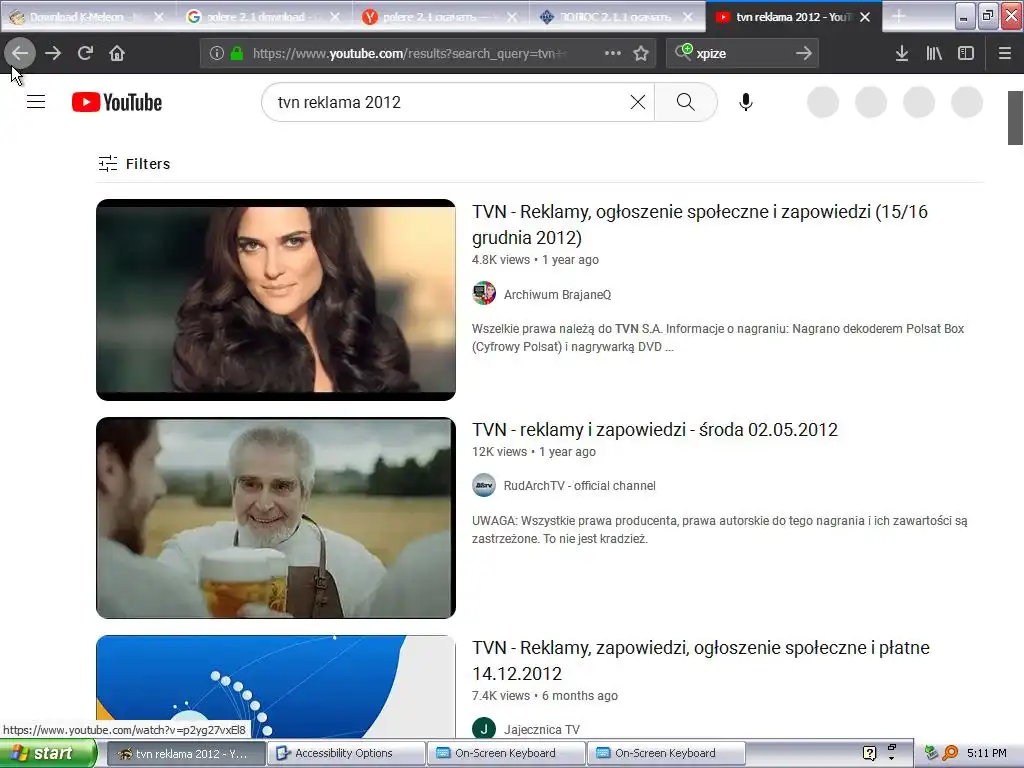Viewport: 1024px width, 768px height.
Task: Open the downloads arrow icon
Action: coord(901,53)
